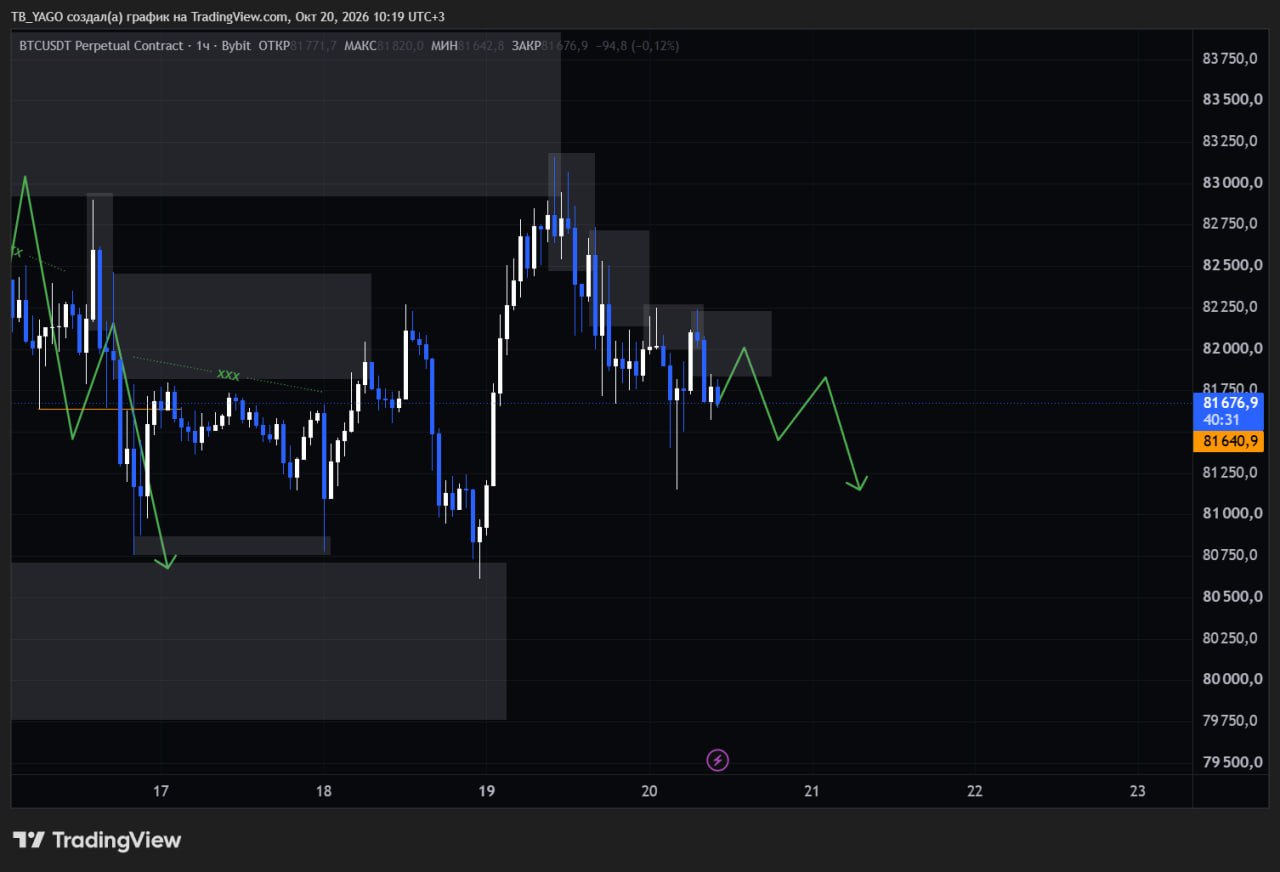Click date 23 on the time axis

click(x=1137, y=791)
